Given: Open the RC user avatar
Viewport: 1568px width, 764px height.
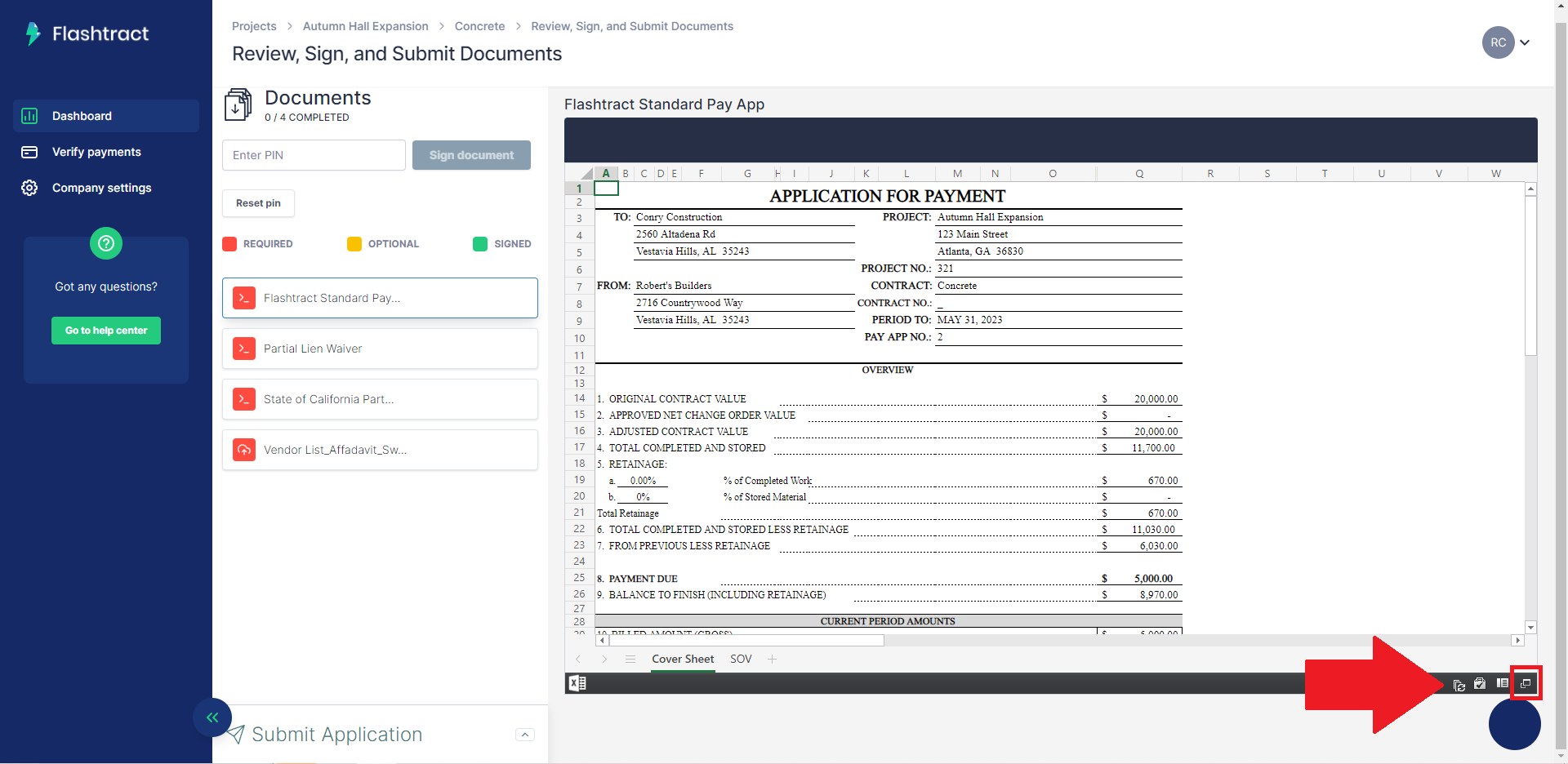Looking at the screenshot, I should (1498, 42).
